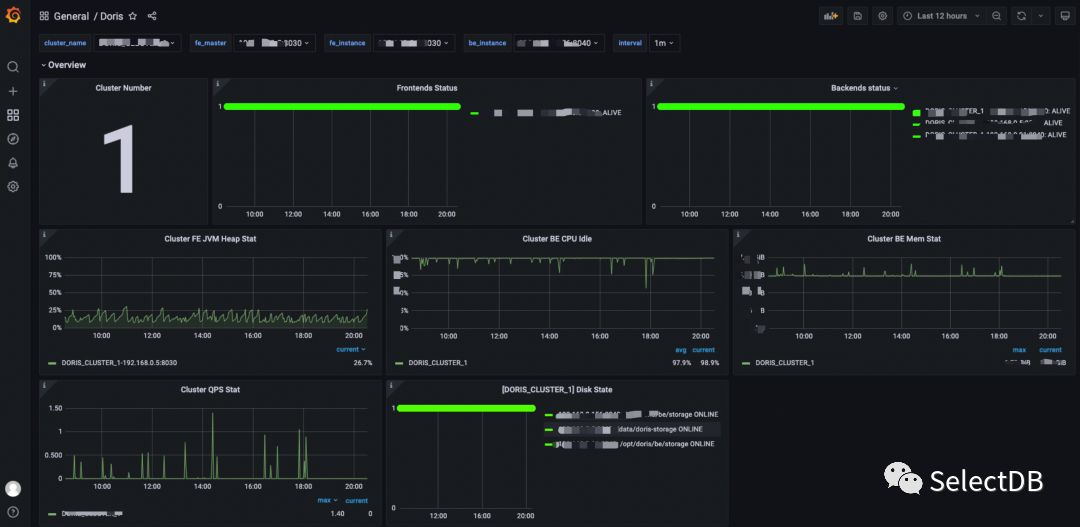Sort CPU Idle legend by avg column

[681, 349]
